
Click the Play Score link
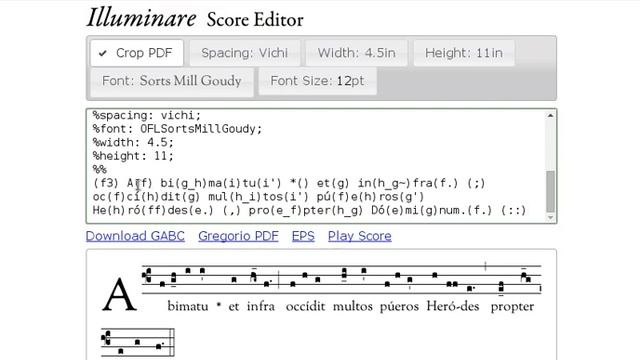click(x=360, y=236)
